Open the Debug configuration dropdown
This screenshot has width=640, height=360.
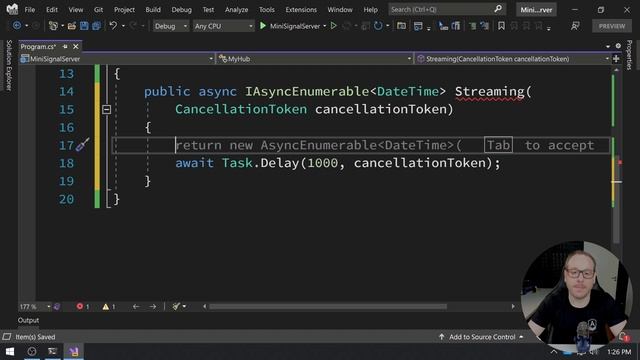171,26
